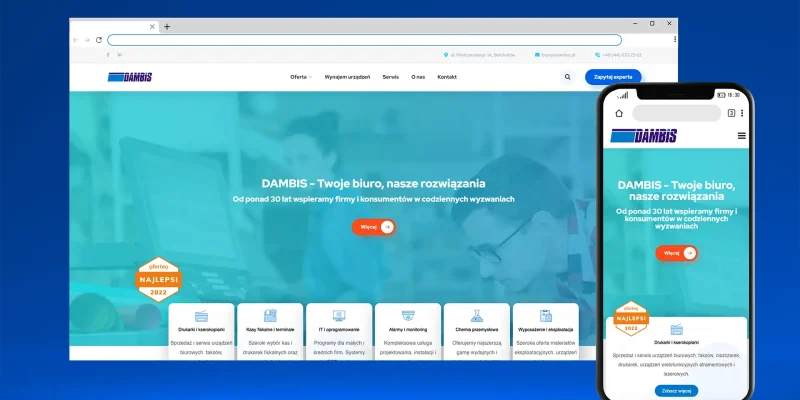The width and height of the screenshot is (800, 400).
Task: Tap the Zobacz więcej button on the phone
Action: (x=677, y=391)
